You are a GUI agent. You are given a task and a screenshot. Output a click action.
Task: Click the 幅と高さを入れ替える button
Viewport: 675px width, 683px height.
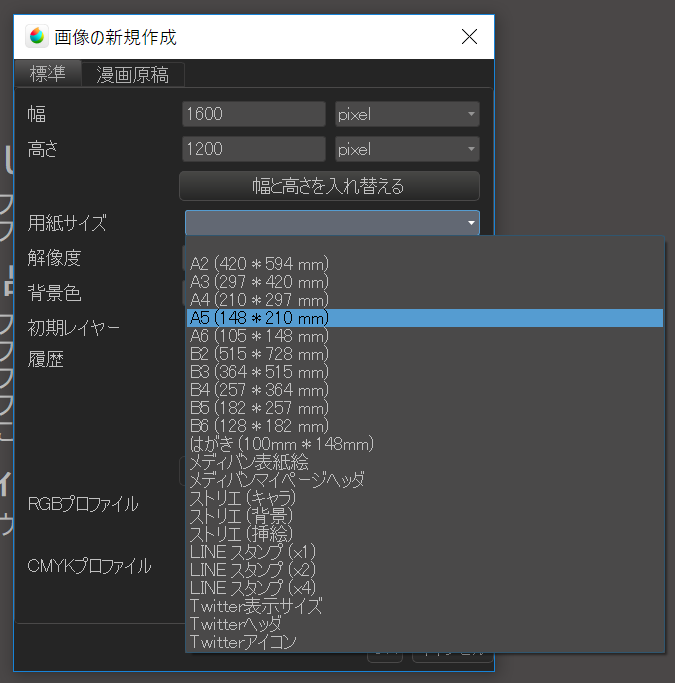pyautogui.click(x=329, y=186)
